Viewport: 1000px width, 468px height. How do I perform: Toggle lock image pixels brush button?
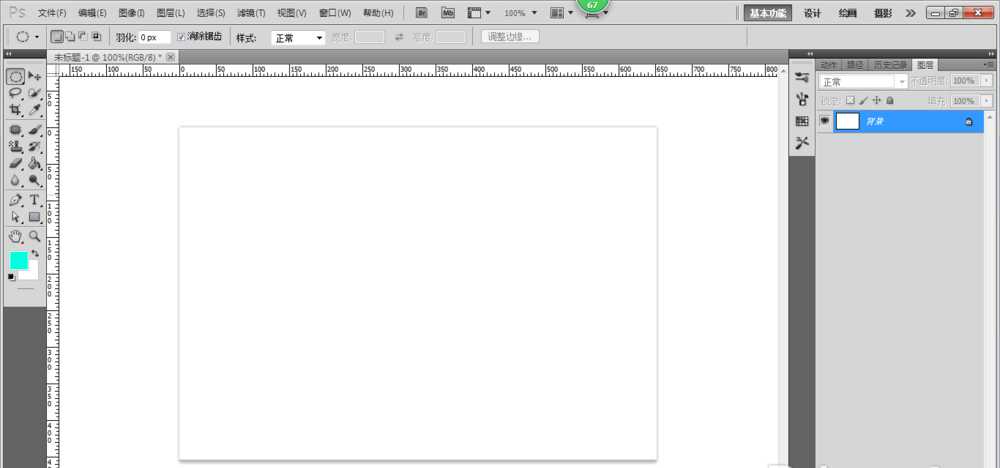pyautogui.click(x=864, y=101)
